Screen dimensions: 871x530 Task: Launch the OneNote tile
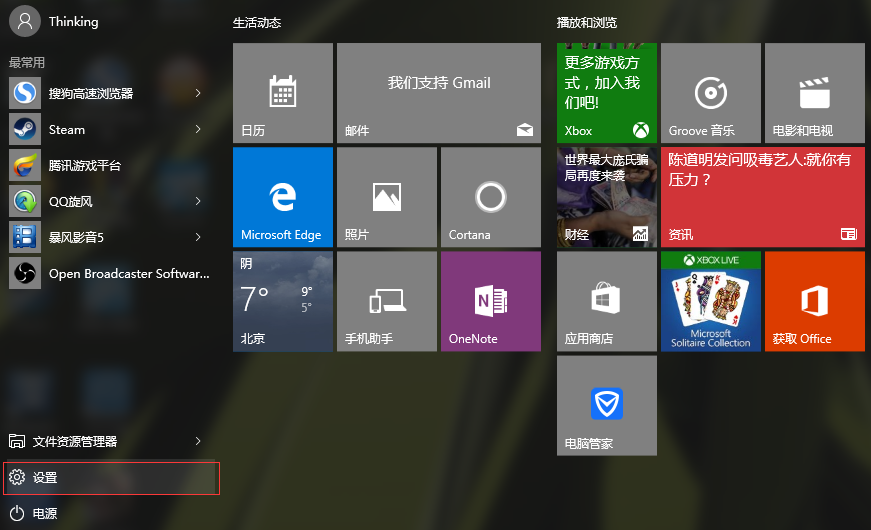click(x=490, y=301)
